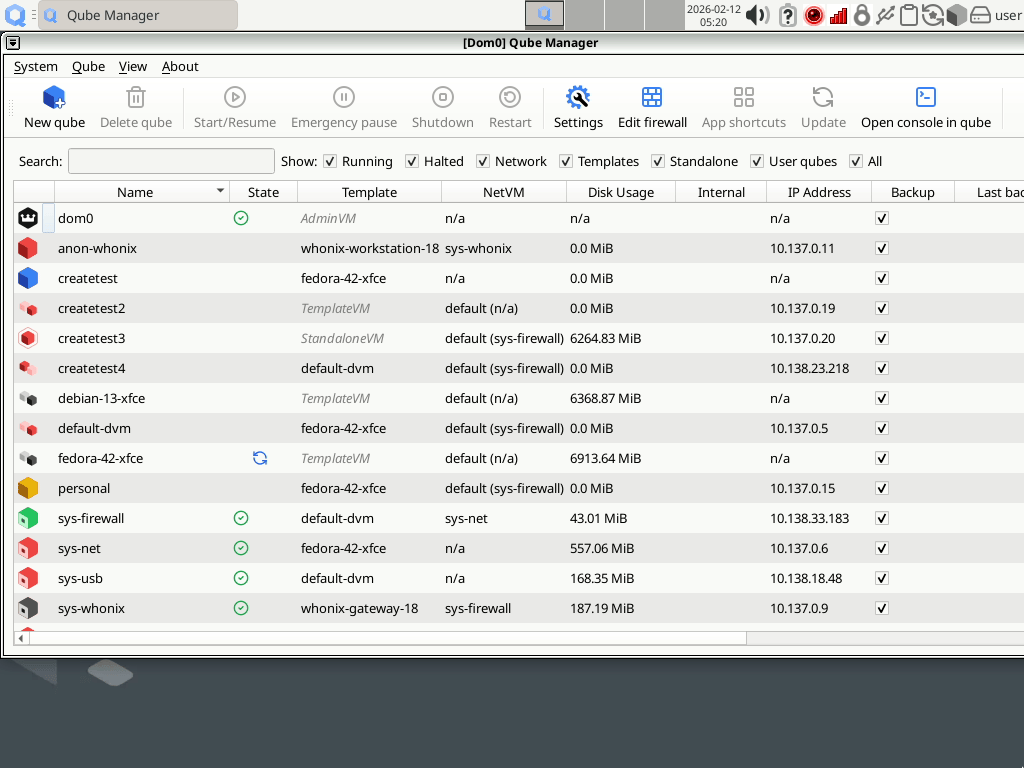Image resolution: width=1024 pixels, height=768 pixels.
Task: Click the Disk Usage column header
Action: tap(620, 192)
